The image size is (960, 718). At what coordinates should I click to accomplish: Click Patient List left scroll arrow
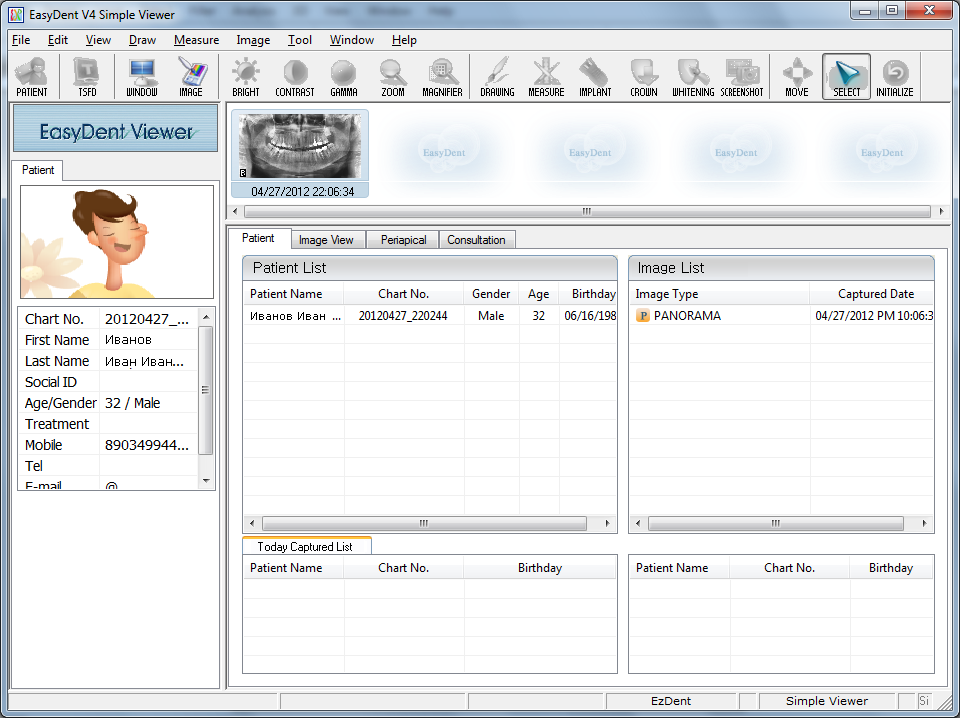(252, 523)
